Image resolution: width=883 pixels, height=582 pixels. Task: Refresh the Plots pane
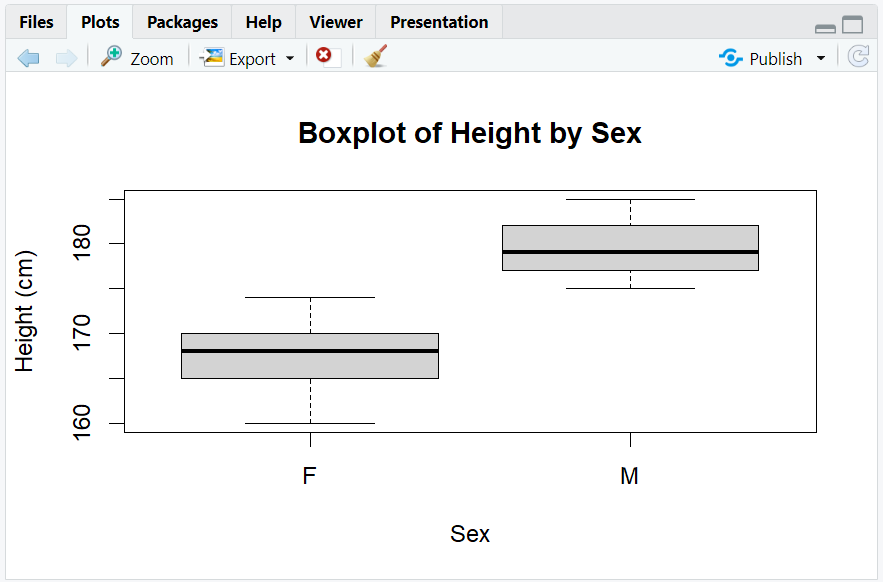[858, 57]
